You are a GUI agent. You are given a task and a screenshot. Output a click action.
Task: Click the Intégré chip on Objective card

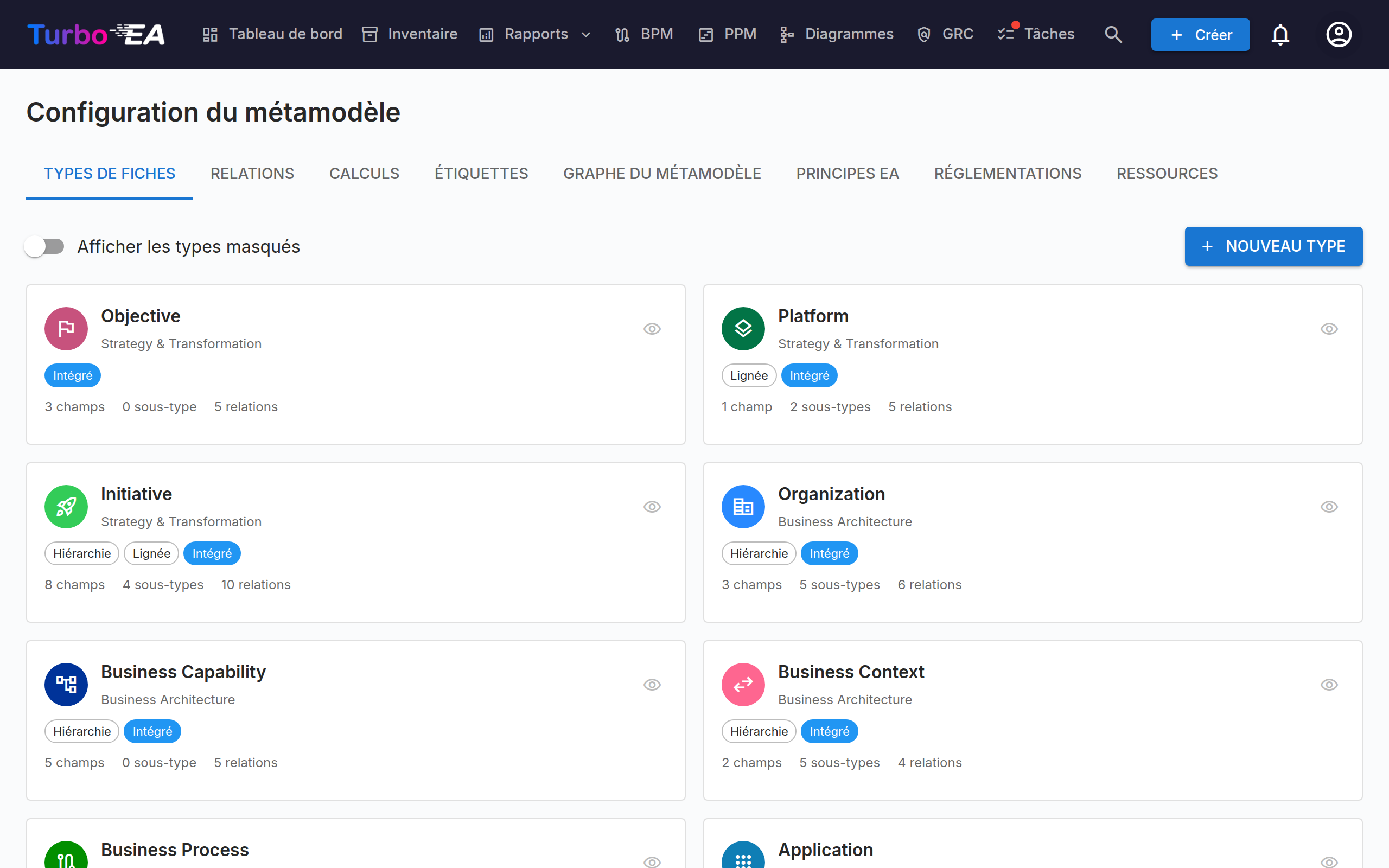(72, 375)
